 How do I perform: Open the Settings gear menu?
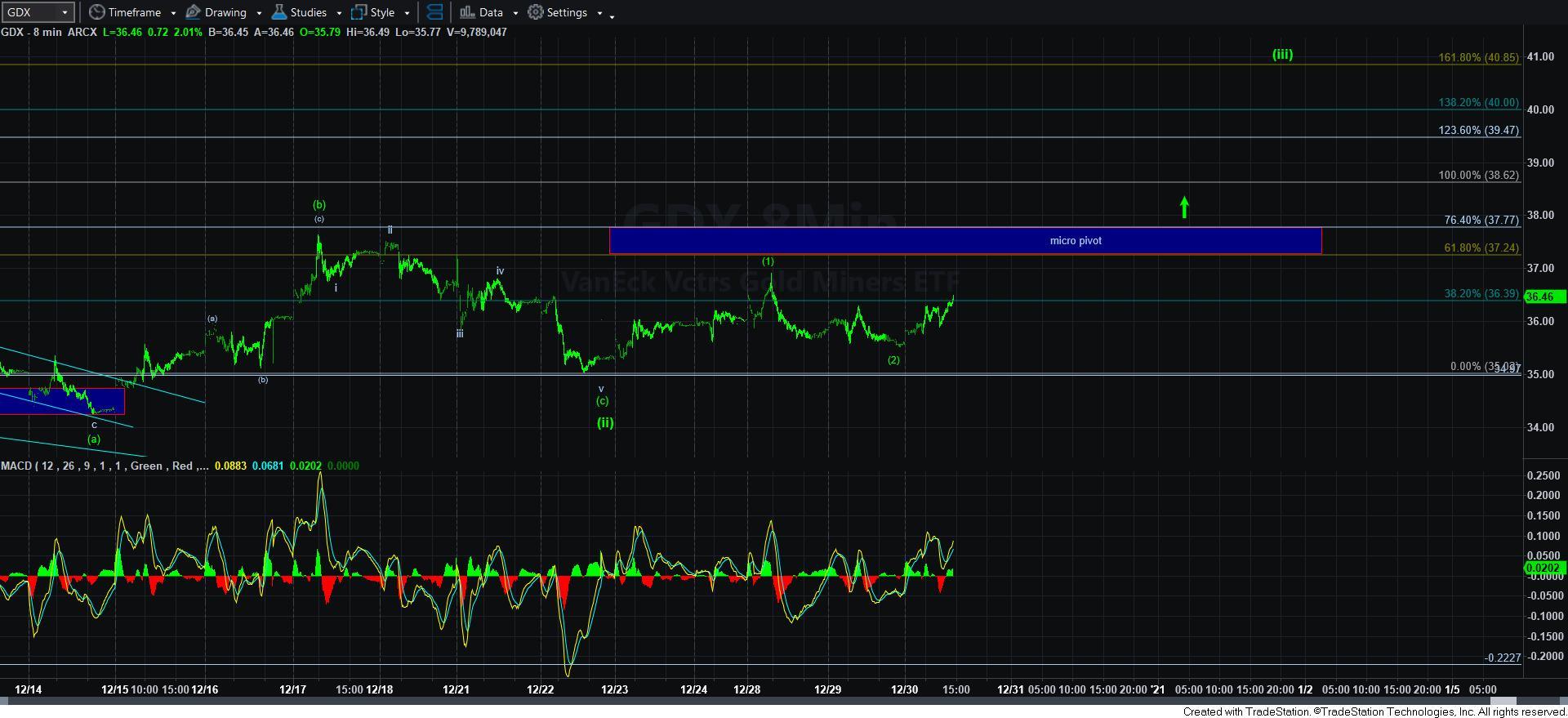[558, 12]
